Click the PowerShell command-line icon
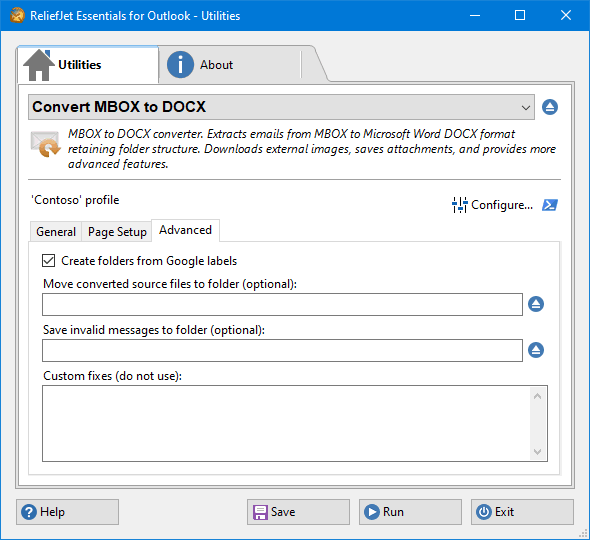Image resolution: width=590 pixels, height=540 pixels. (550, 205)
